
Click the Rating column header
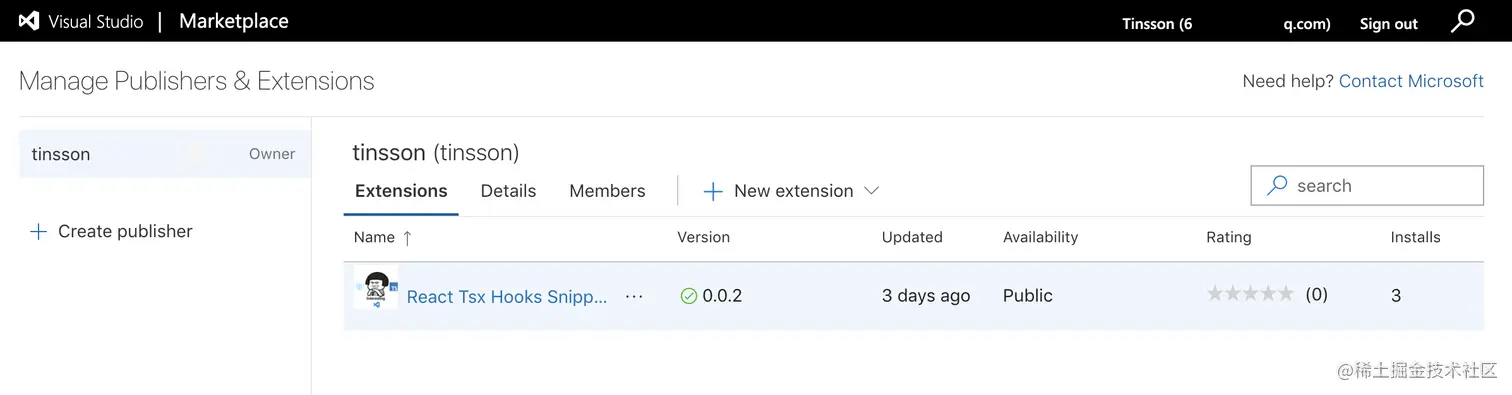pos(1228,237)
